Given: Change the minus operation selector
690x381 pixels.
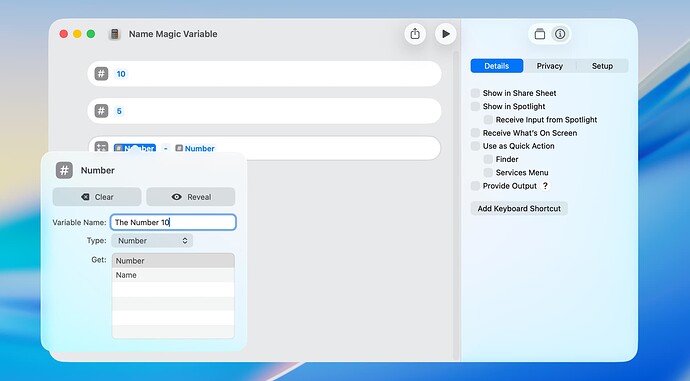Looking at the screenshot, I should point(165,148).
